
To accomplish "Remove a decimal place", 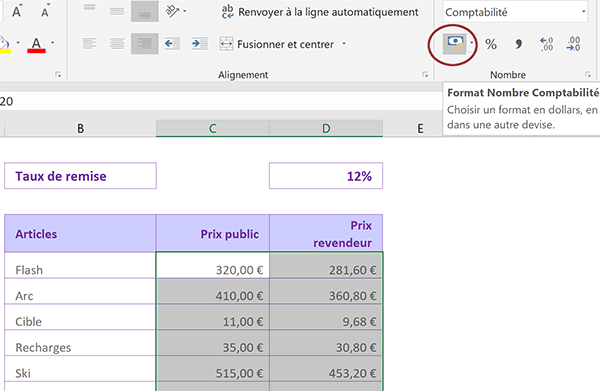I will [x=574, y=44].
